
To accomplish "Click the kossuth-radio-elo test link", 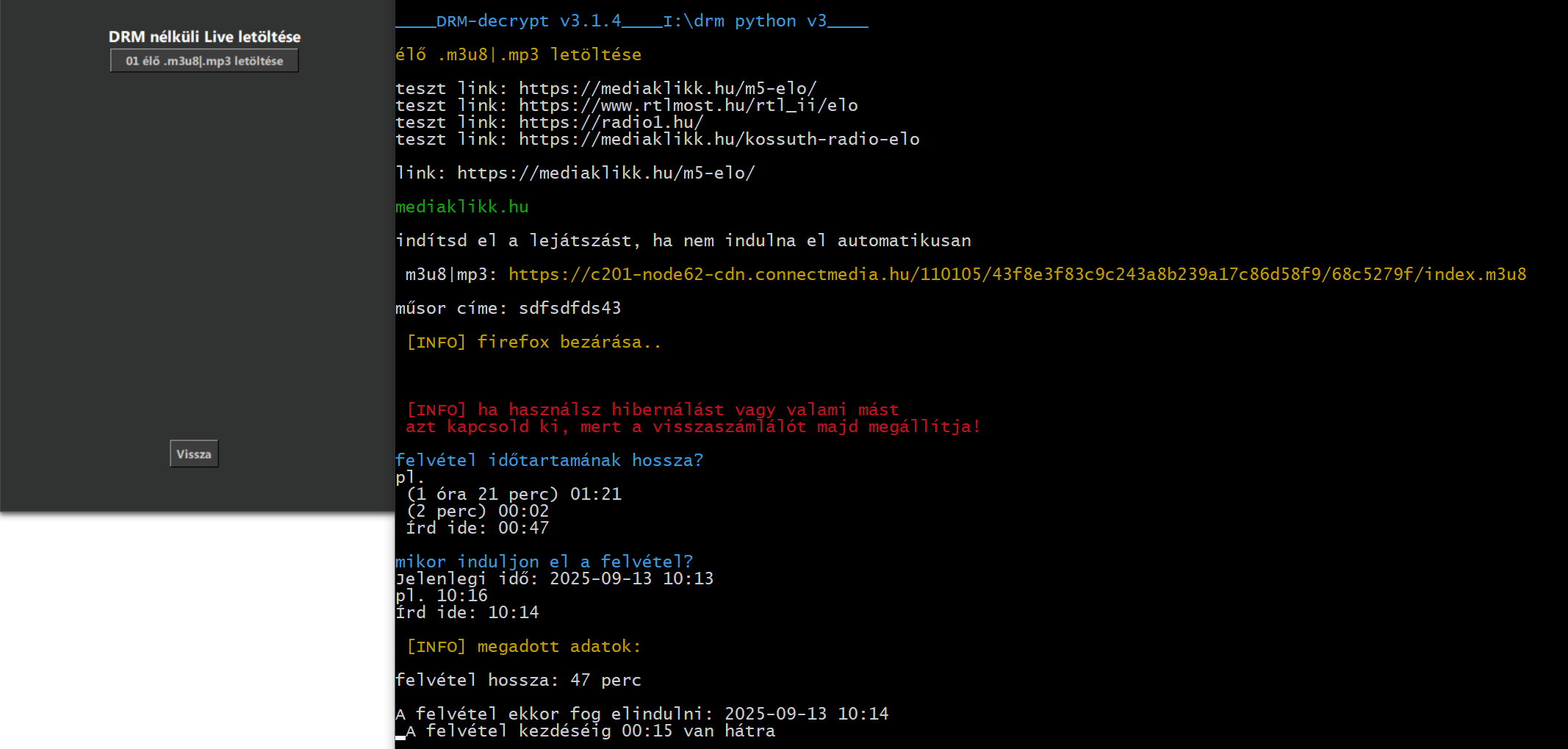I will coord(719,139).
